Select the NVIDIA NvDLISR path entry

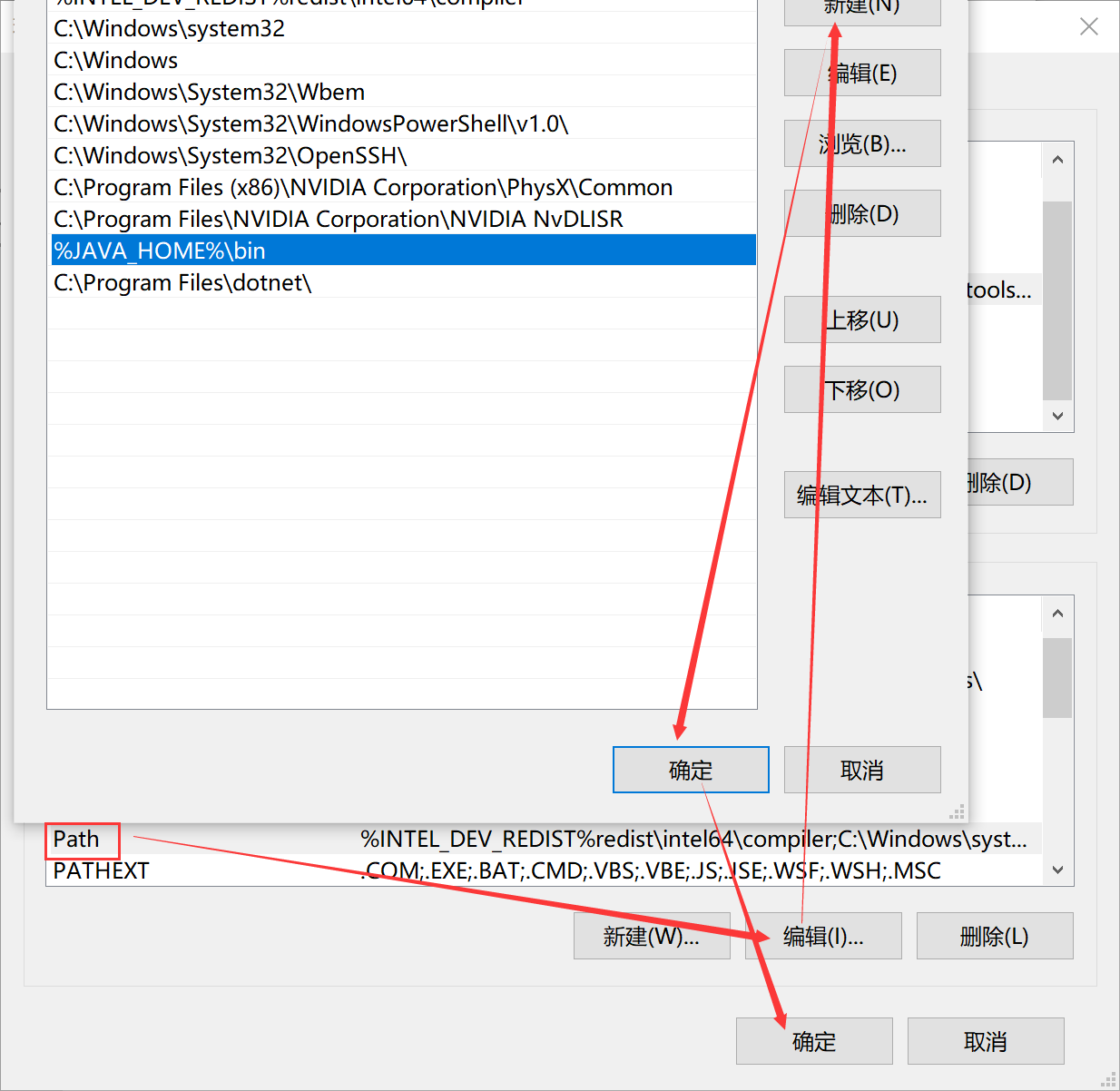pos(403,219)
